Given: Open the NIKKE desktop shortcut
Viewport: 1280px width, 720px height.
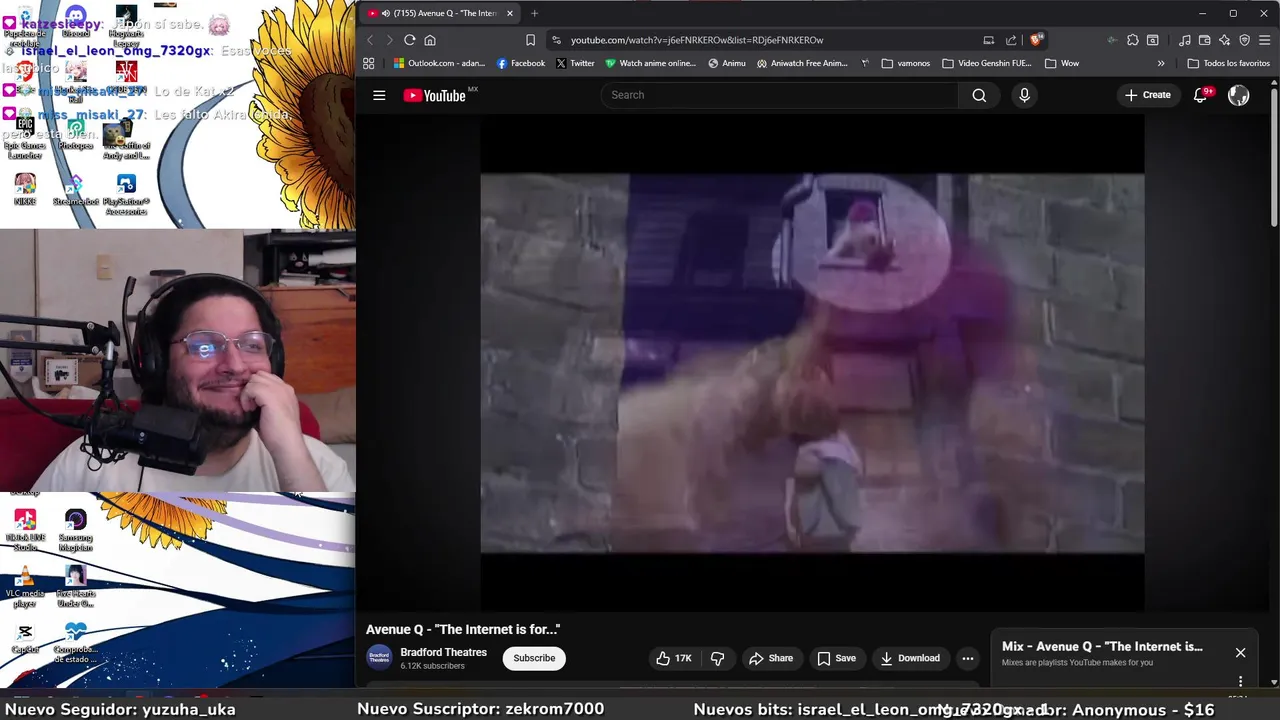Looking at the screenshot, I should [25, 190].
